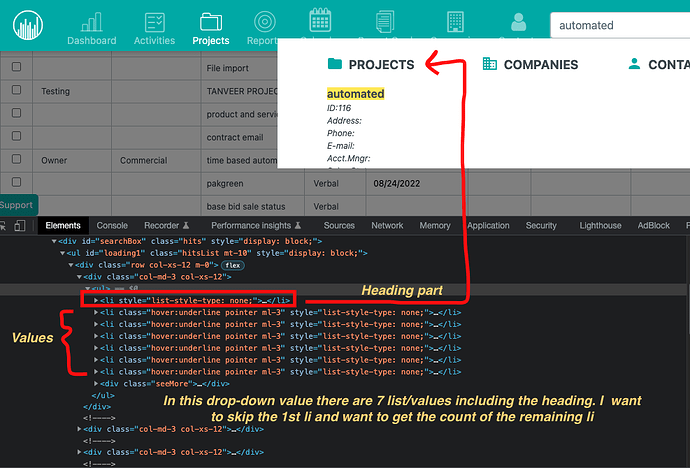Image resolution: width=690 pixels, height=468 pixels.
Task: Click the Projects label in the navbar
Action: pos(211,40)
